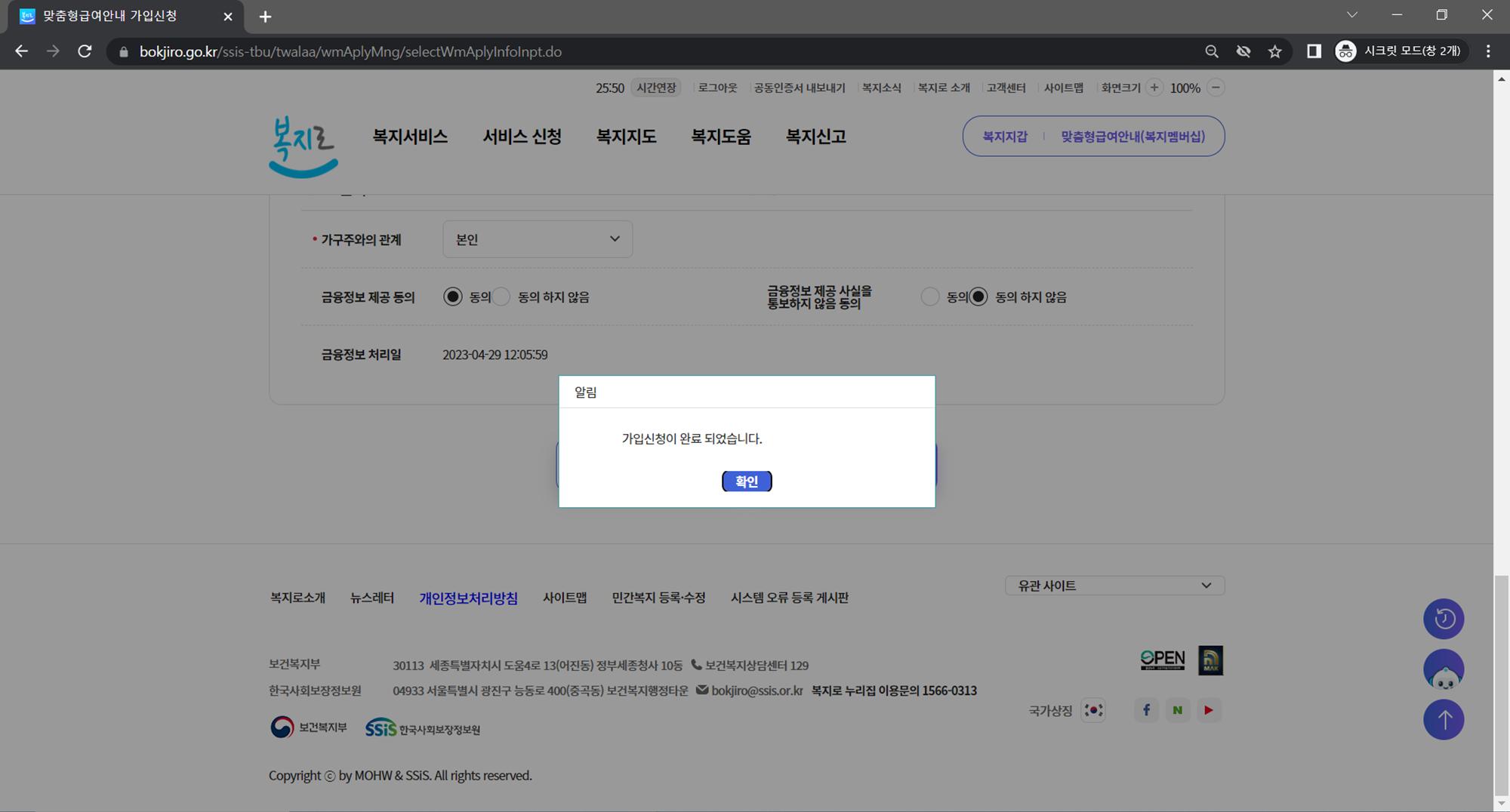Click the 확인 button in the alert
This screenshot has width=1510, height=812.
click(747, 481)
